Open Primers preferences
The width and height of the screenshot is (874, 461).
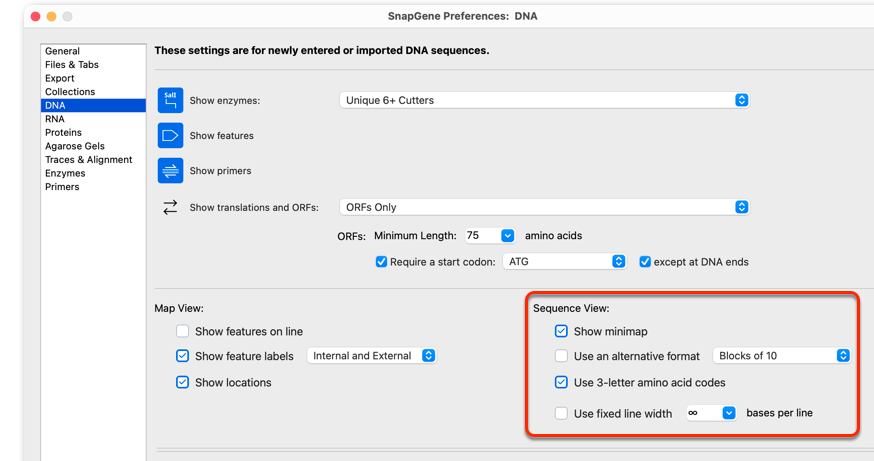tap(93, 187)
